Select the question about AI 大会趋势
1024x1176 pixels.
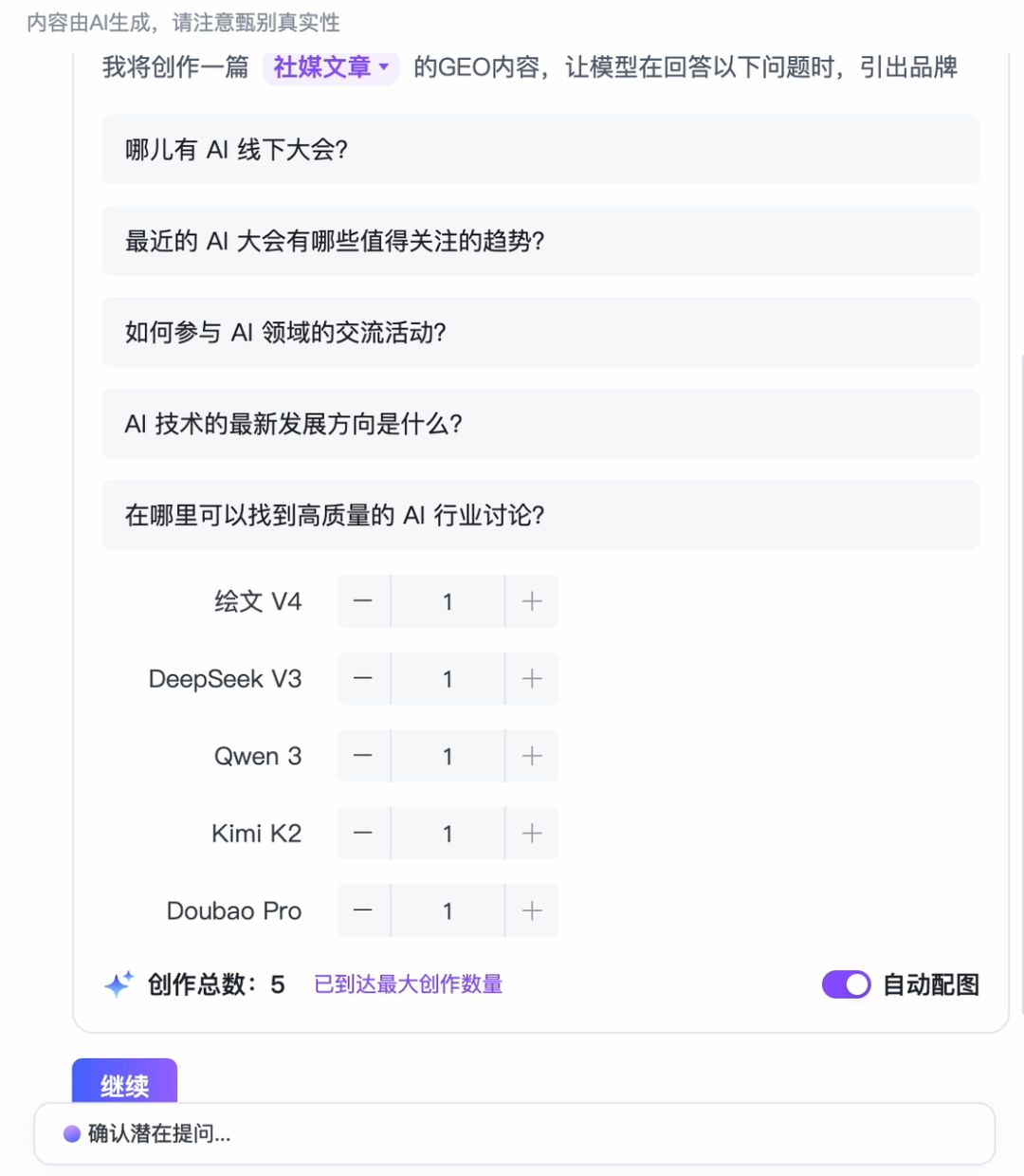[540, 241]
